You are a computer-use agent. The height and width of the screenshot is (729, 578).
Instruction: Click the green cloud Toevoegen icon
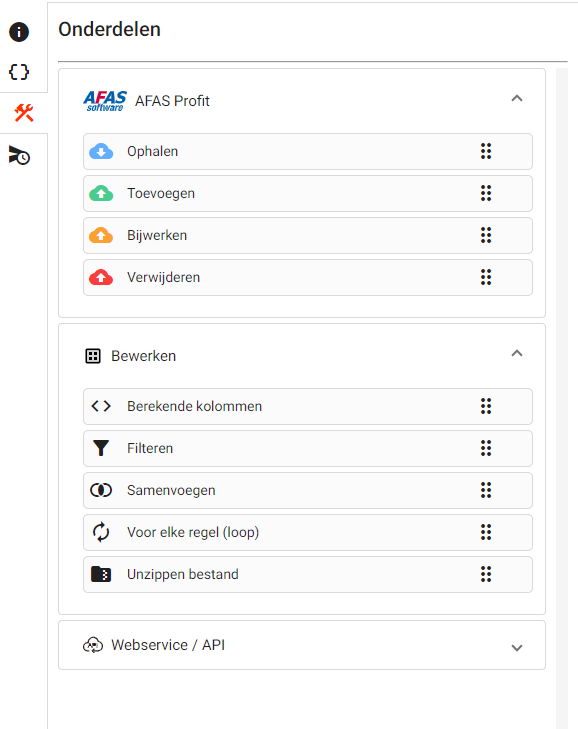[101, 193]
